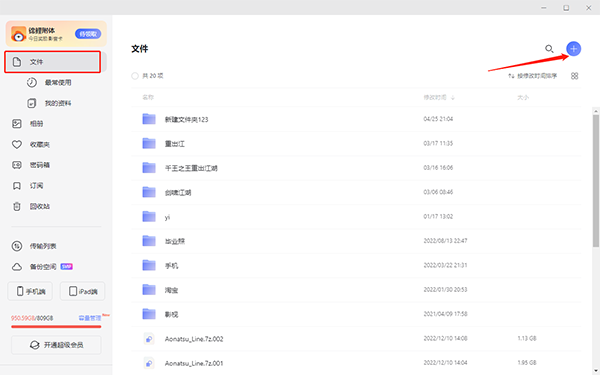
Task: Open the sort by modified time dropdown
Action: point(532,76)
